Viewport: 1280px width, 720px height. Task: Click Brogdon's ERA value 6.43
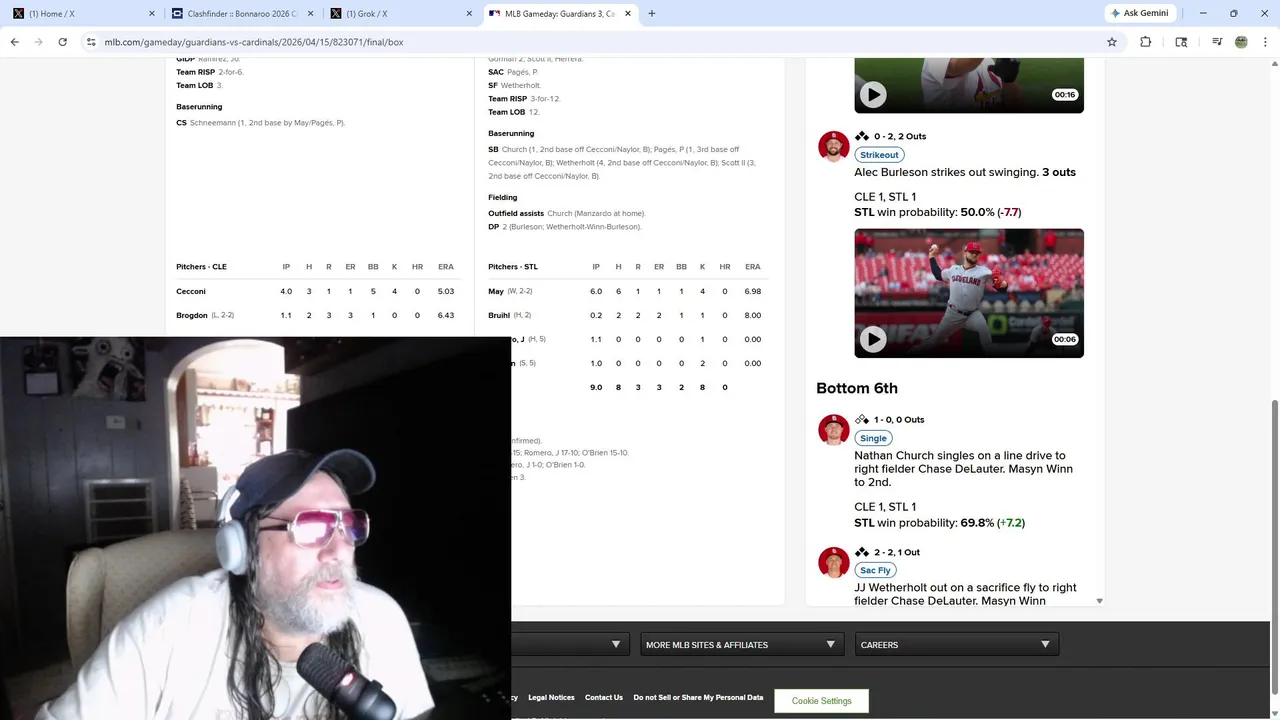click(445, 315)
